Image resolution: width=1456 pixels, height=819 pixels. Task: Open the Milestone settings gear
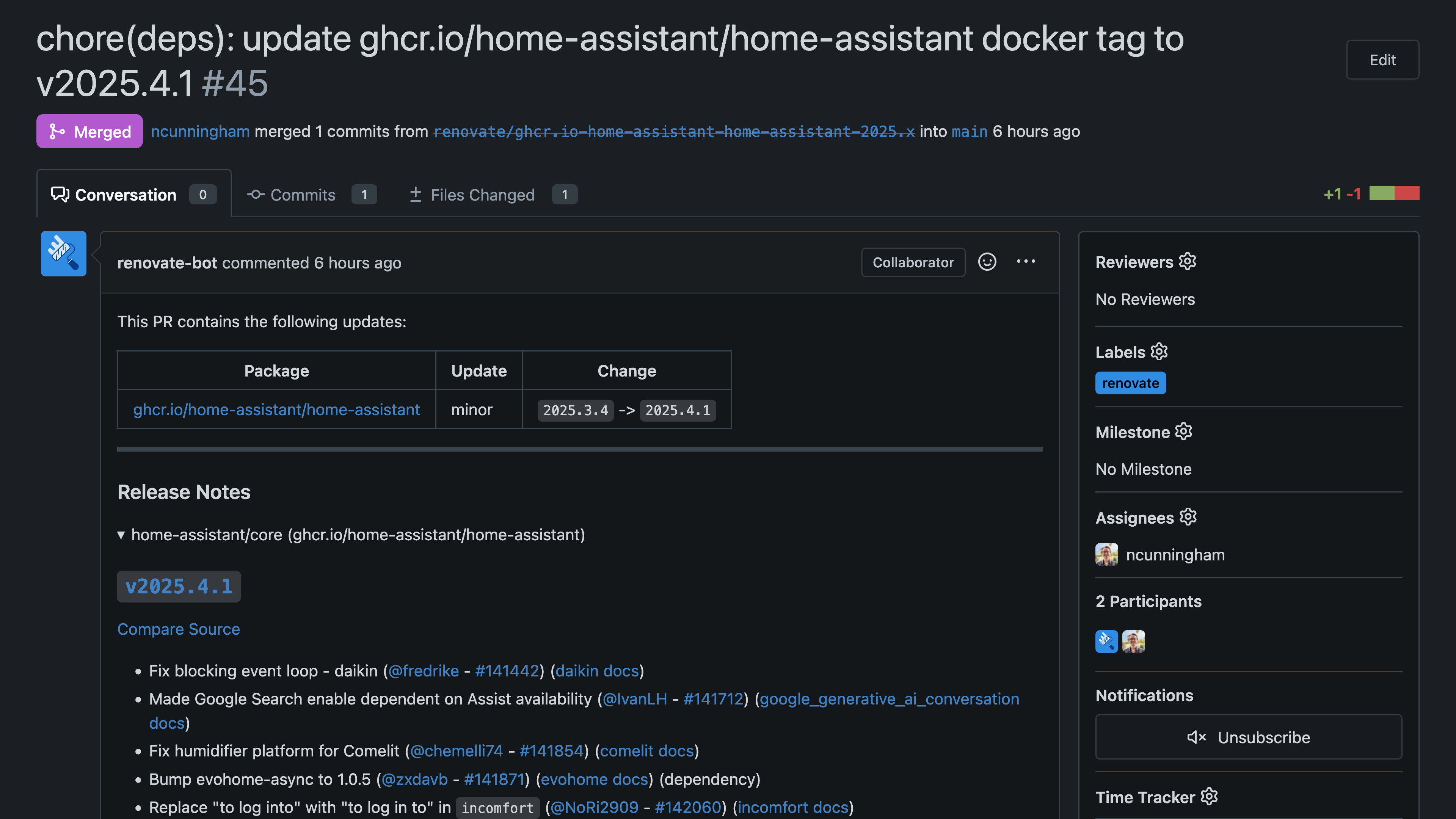(1183, 431)
